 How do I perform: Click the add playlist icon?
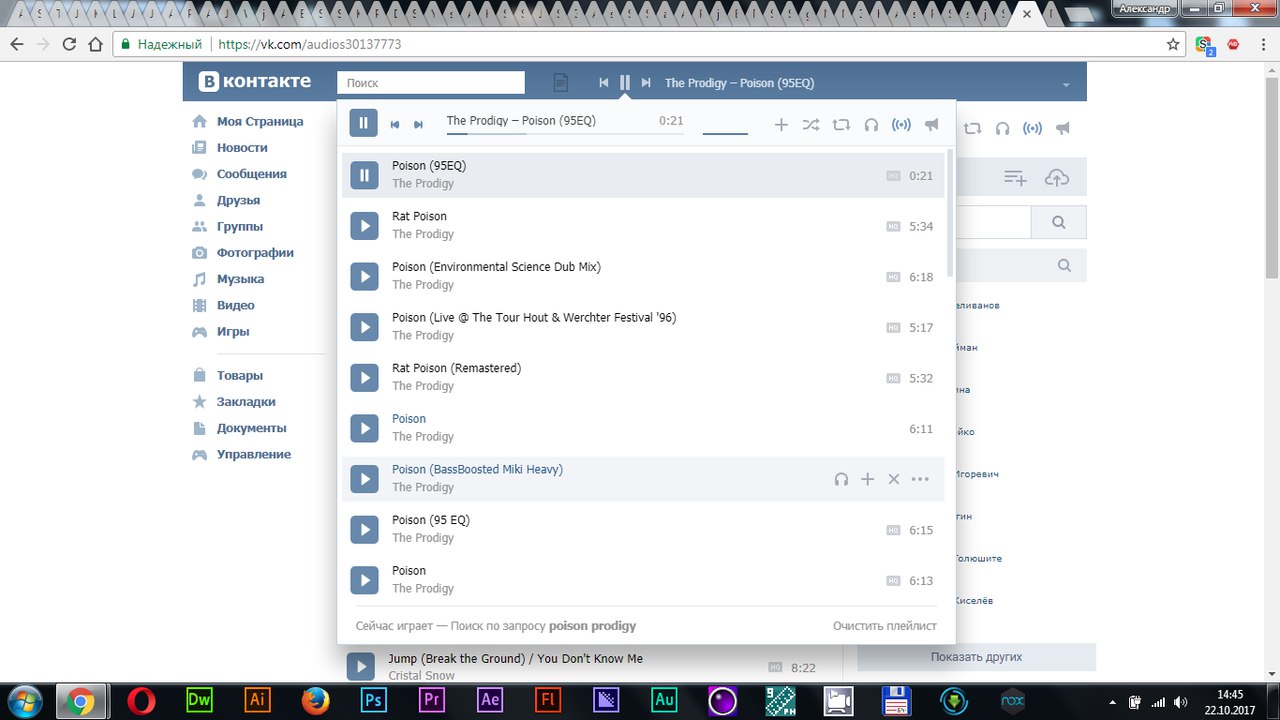[1015, 178]
